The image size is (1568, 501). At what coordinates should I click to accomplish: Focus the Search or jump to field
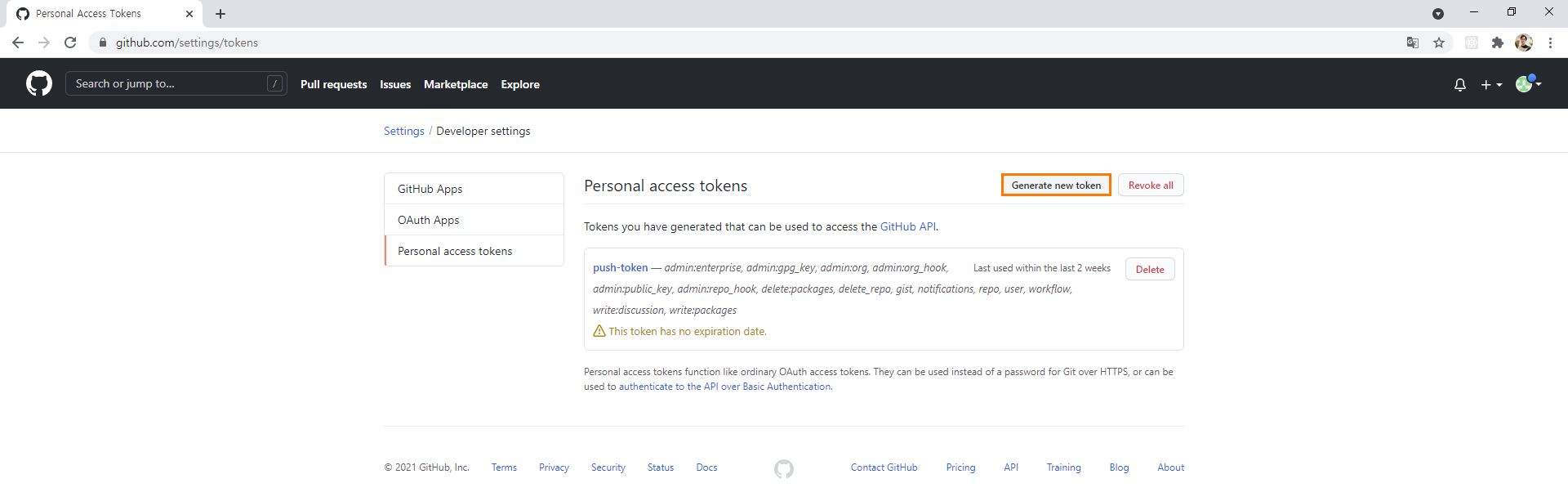click(168, 83)
